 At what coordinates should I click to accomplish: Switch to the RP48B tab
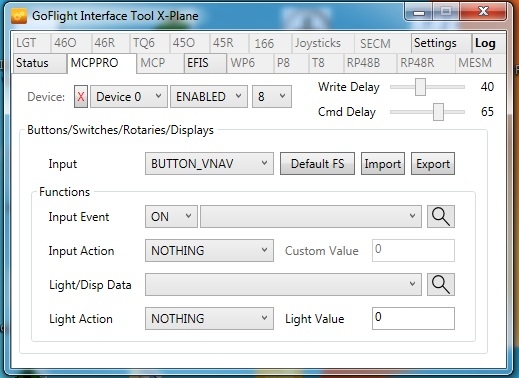370,63
